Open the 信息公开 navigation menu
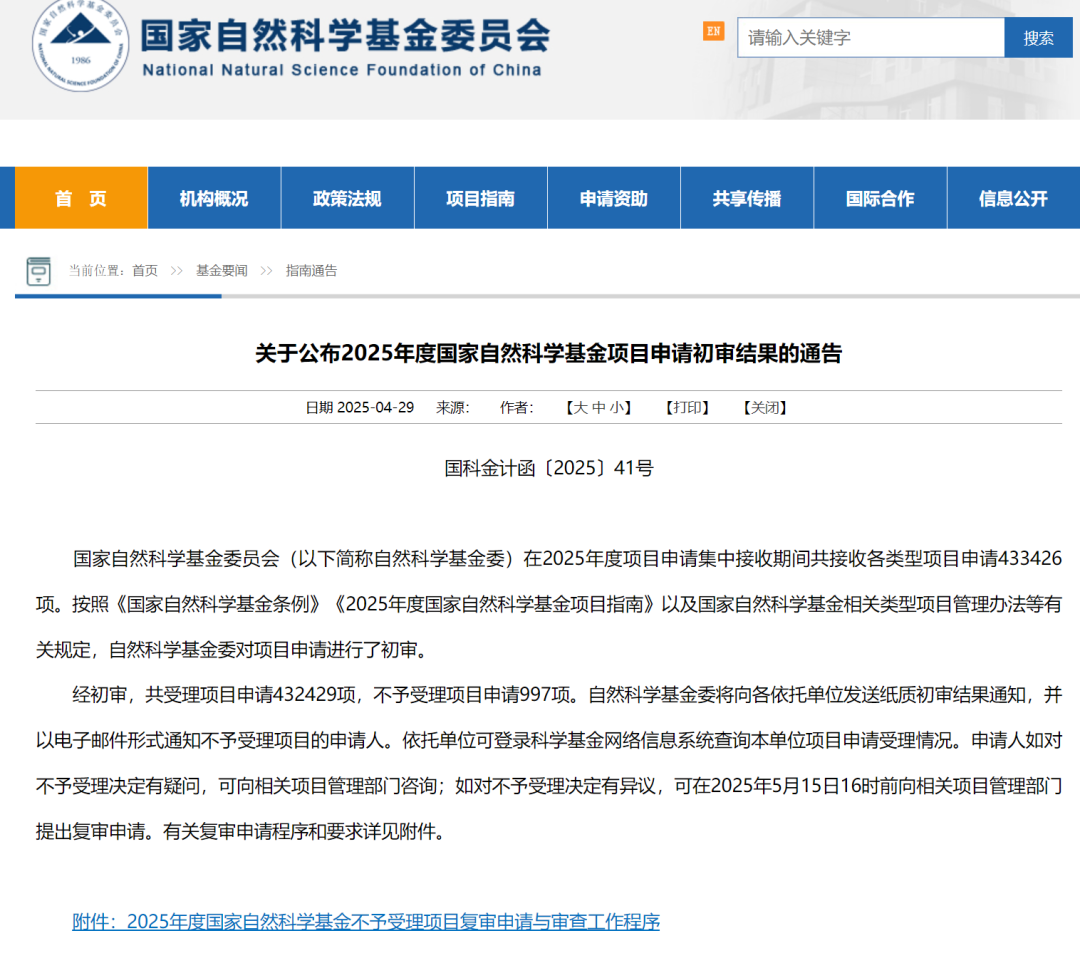The height and width of the screenshot is (973, 1080). click(x=1013, y=198)
